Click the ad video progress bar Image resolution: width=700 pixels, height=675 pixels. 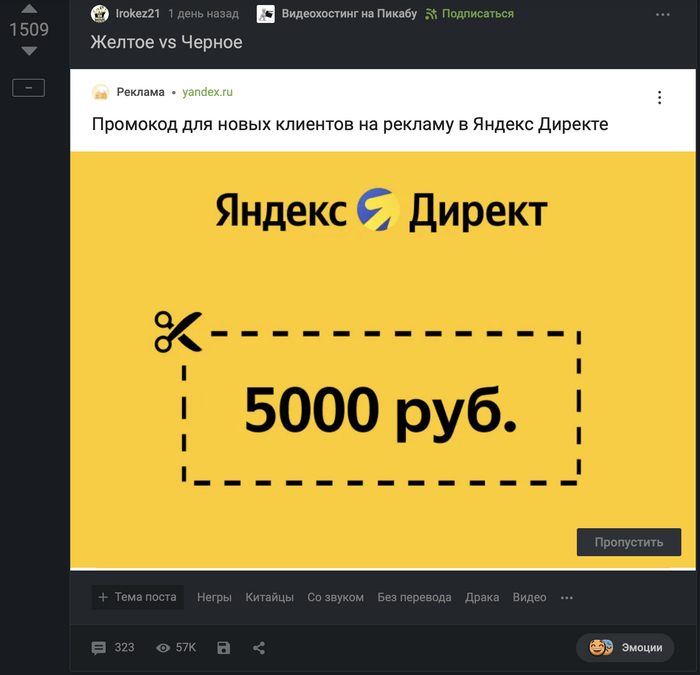point(383,569)
